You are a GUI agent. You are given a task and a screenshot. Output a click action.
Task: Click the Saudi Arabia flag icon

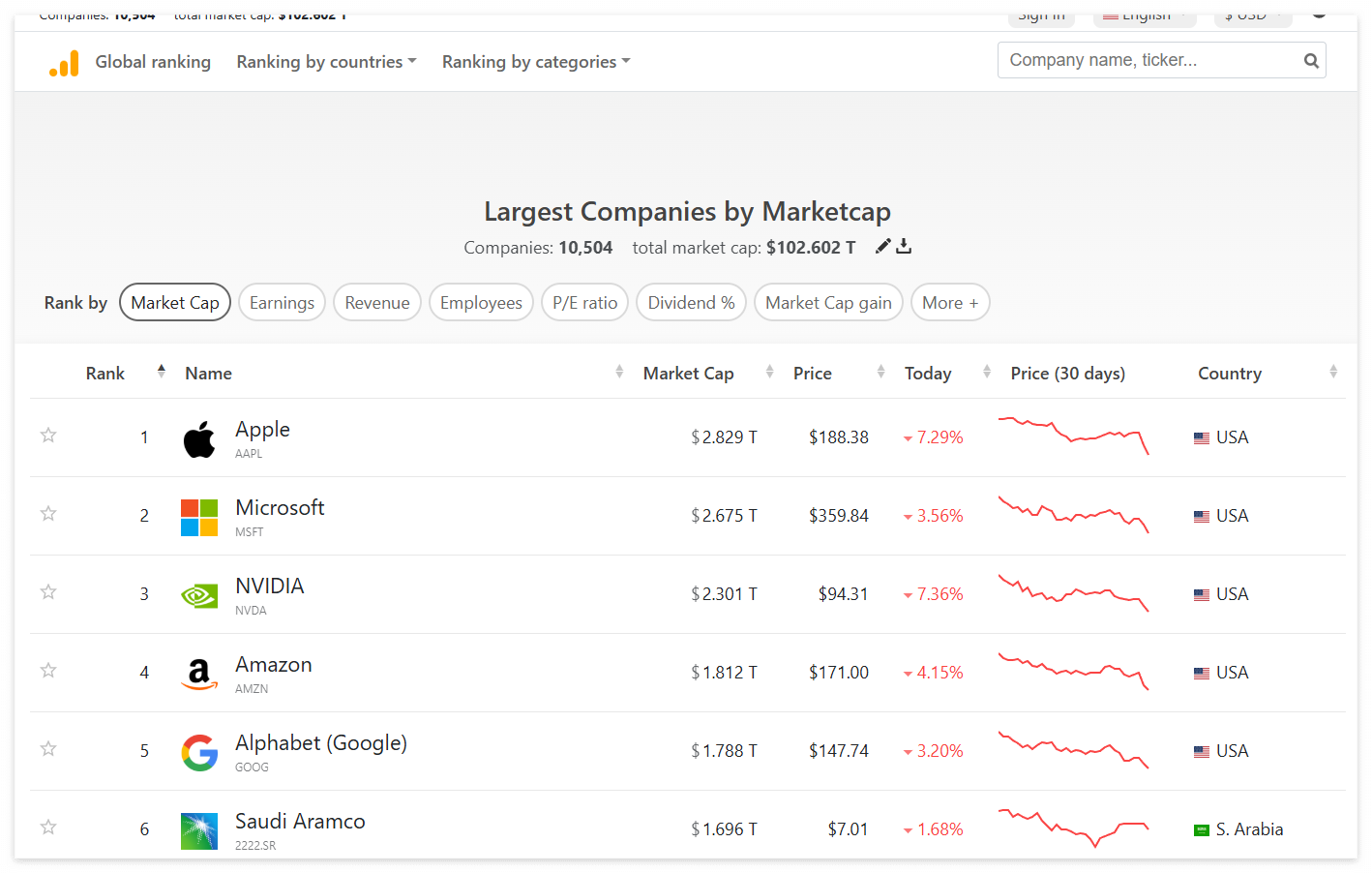(1202, 830)
